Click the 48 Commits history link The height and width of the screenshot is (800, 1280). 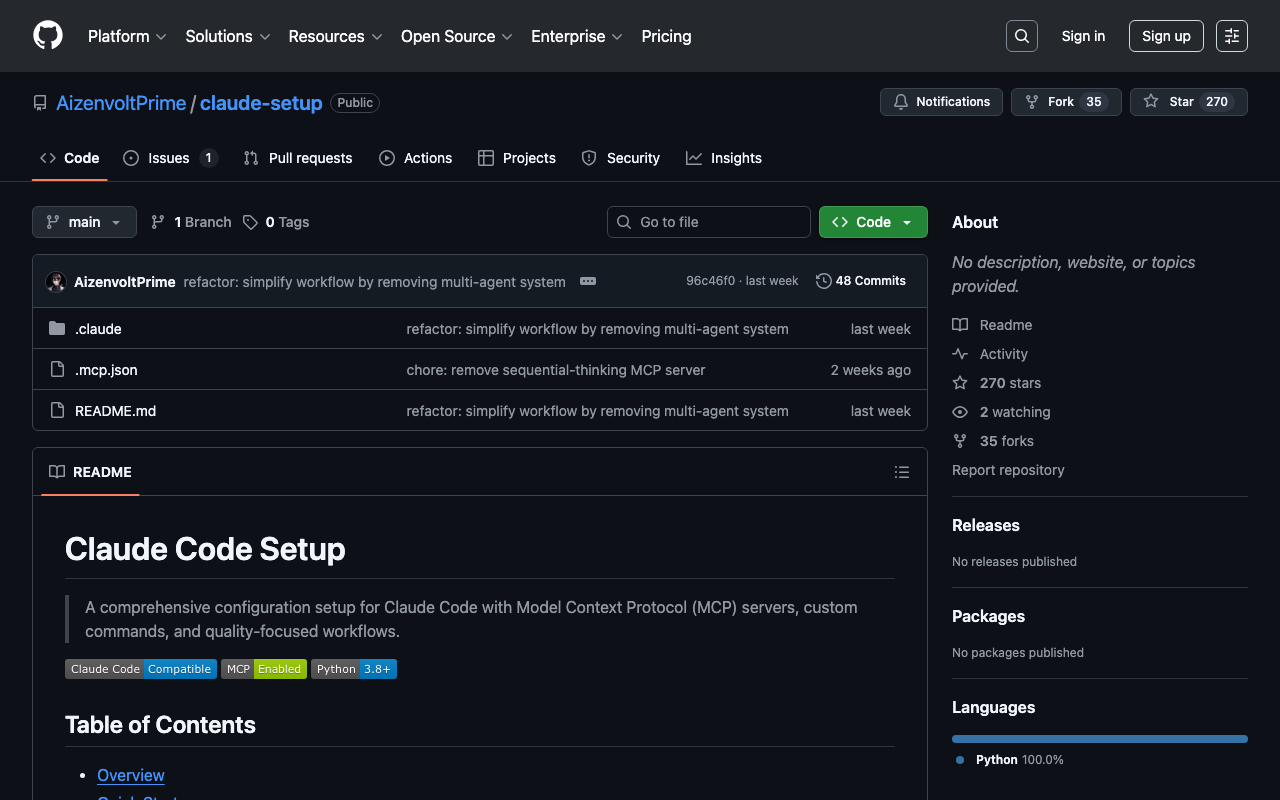(x=861, y=281)
